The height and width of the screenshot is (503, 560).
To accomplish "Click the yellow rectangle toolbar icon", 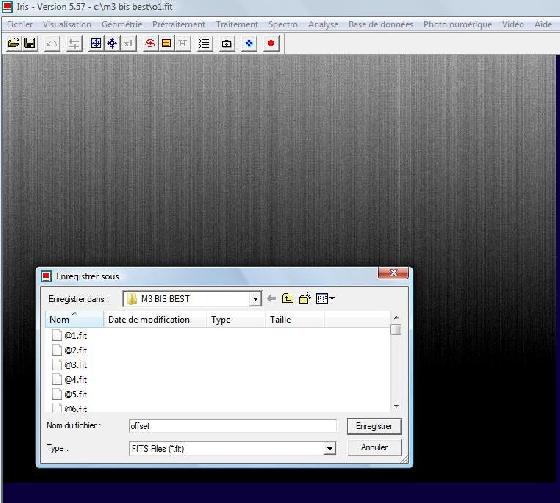I will [166, 43].
